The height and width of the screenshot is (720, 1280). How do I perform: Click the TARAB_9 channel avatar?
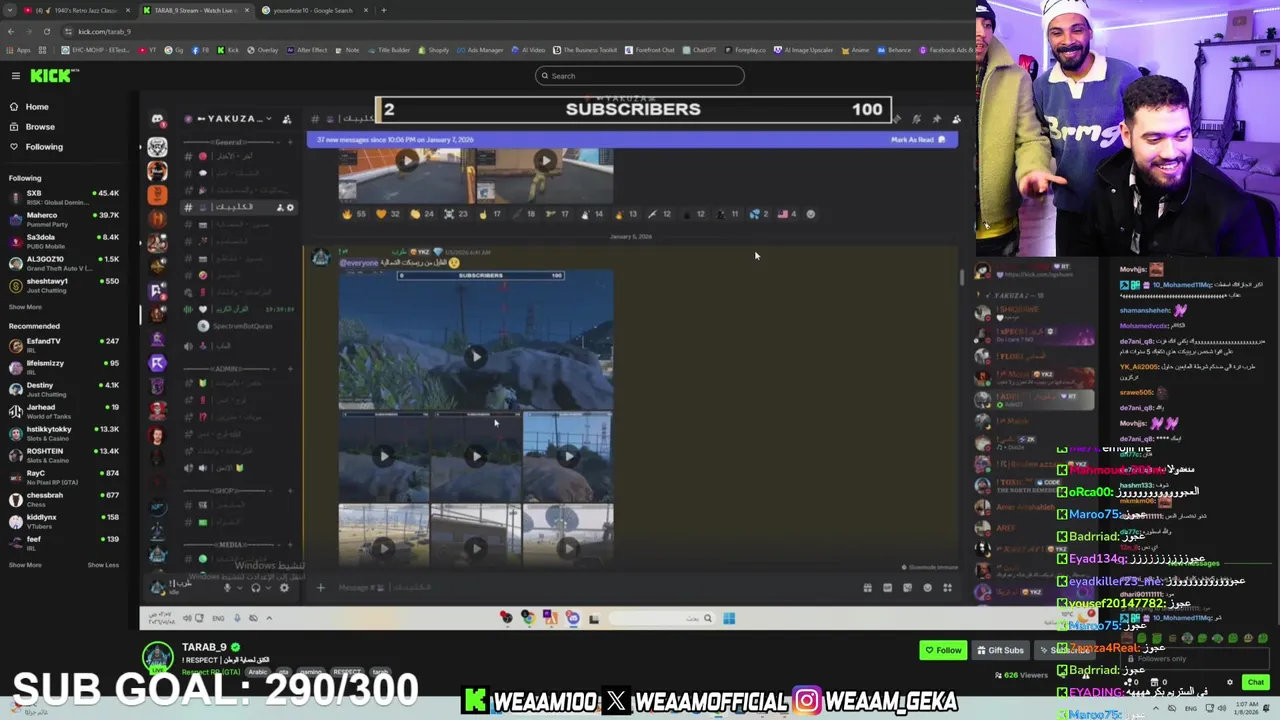157,656
